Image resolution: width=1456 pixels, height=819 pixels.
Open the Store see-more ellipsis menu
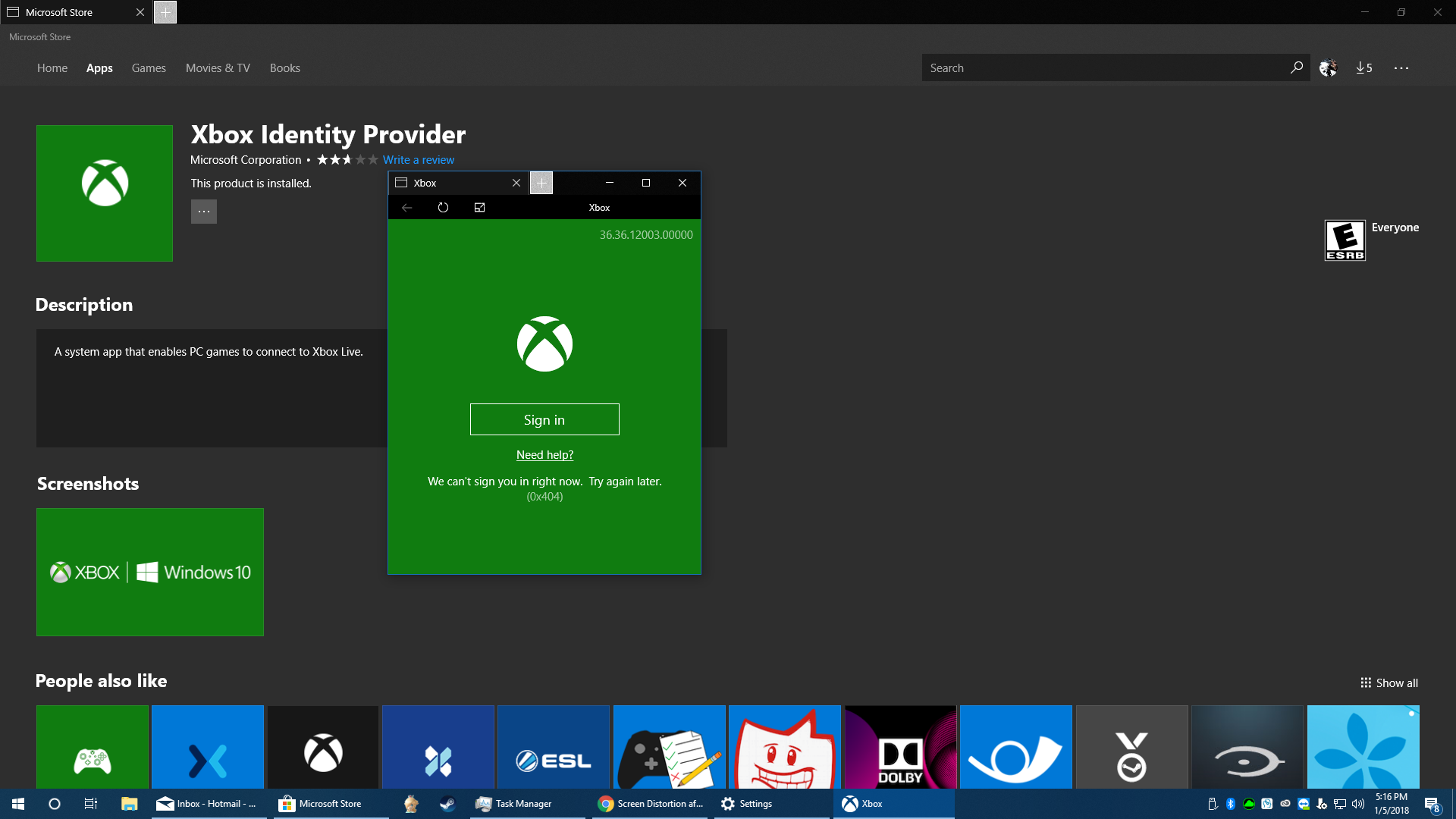point(1401,68)
